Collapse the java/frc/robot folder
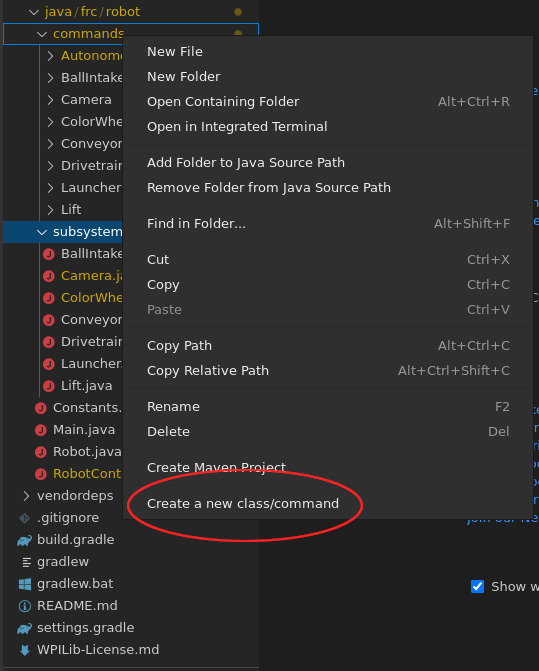 pos(34,12)
